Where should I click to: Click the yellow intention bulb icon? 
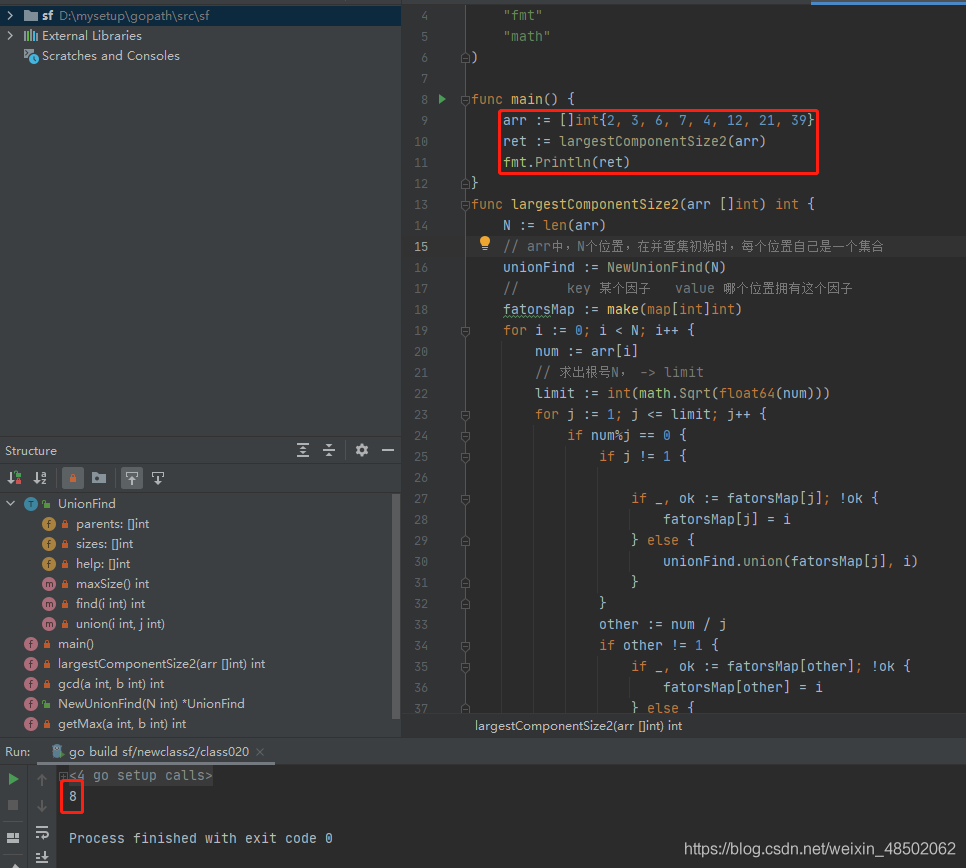(485, 243)
